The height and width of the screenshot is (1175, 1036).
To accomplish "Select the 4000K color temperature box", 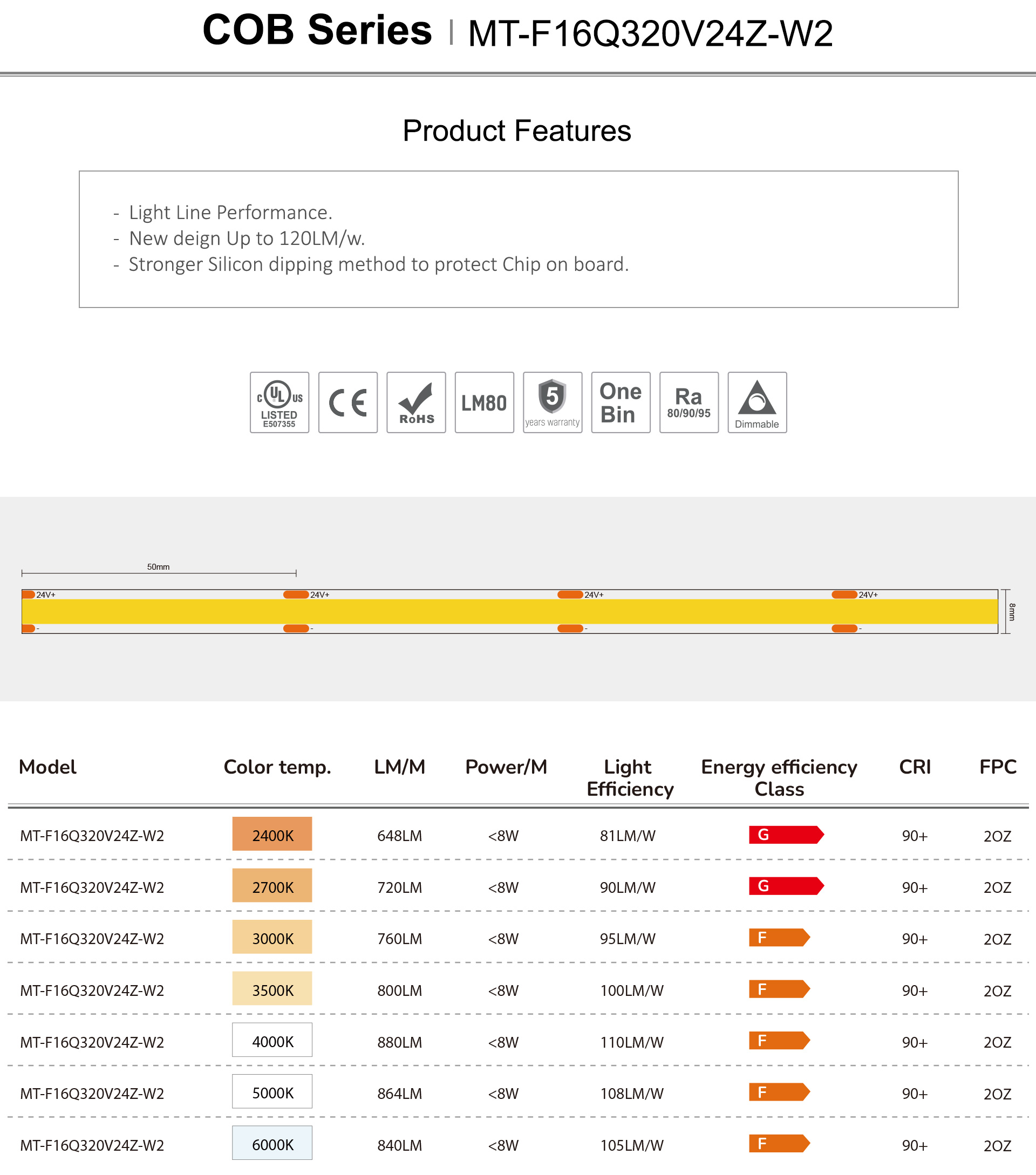I will (x=272, y=1041).
